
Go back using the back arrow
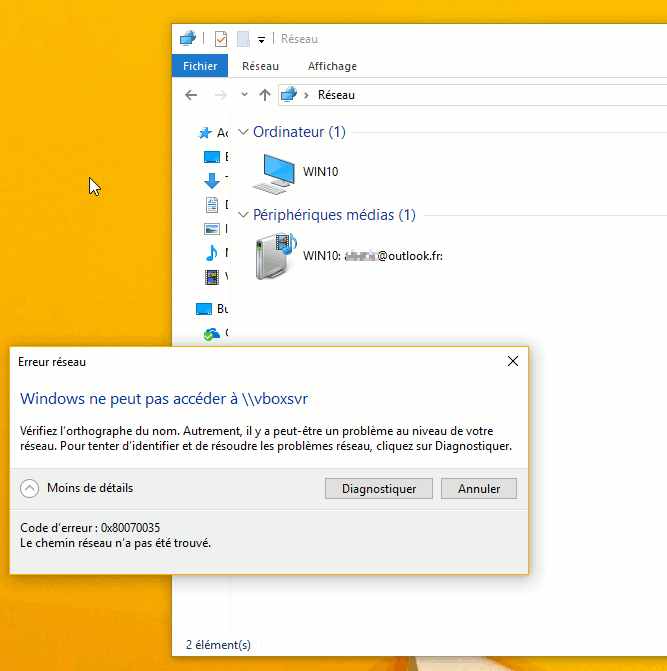tap(192, 95)
